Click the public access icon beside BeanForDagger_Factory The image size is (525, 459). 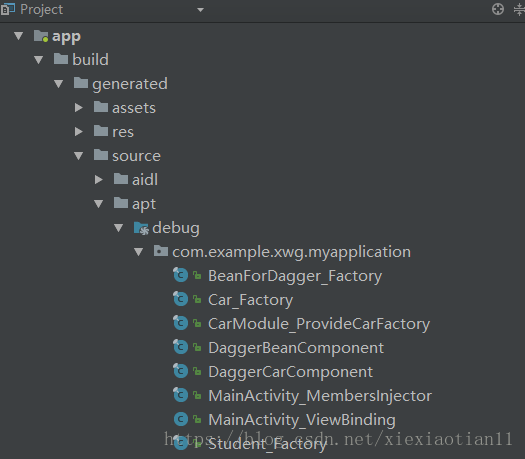(197, 276)
